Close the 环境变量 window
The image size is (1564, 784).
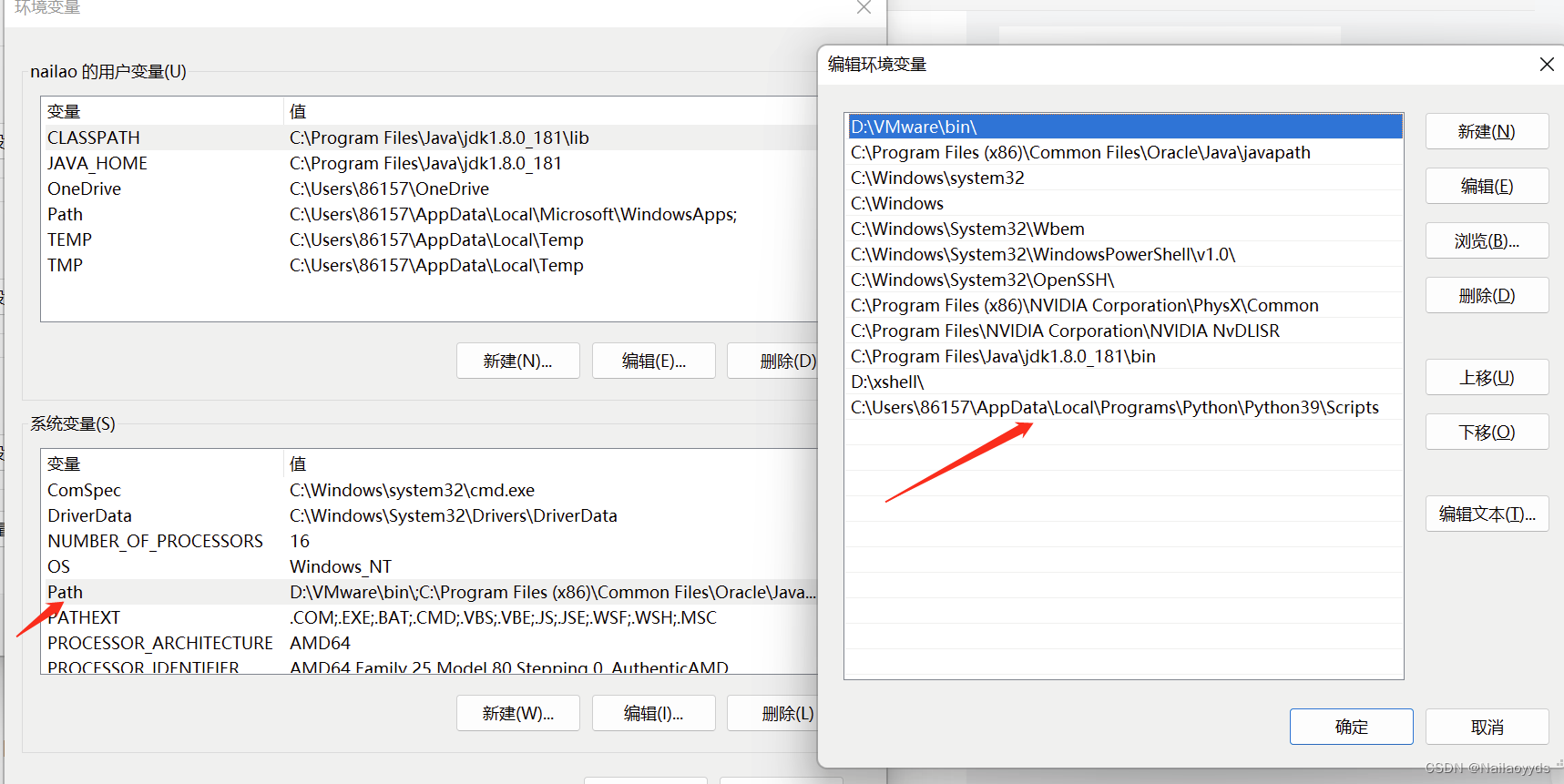click(864, 7)
